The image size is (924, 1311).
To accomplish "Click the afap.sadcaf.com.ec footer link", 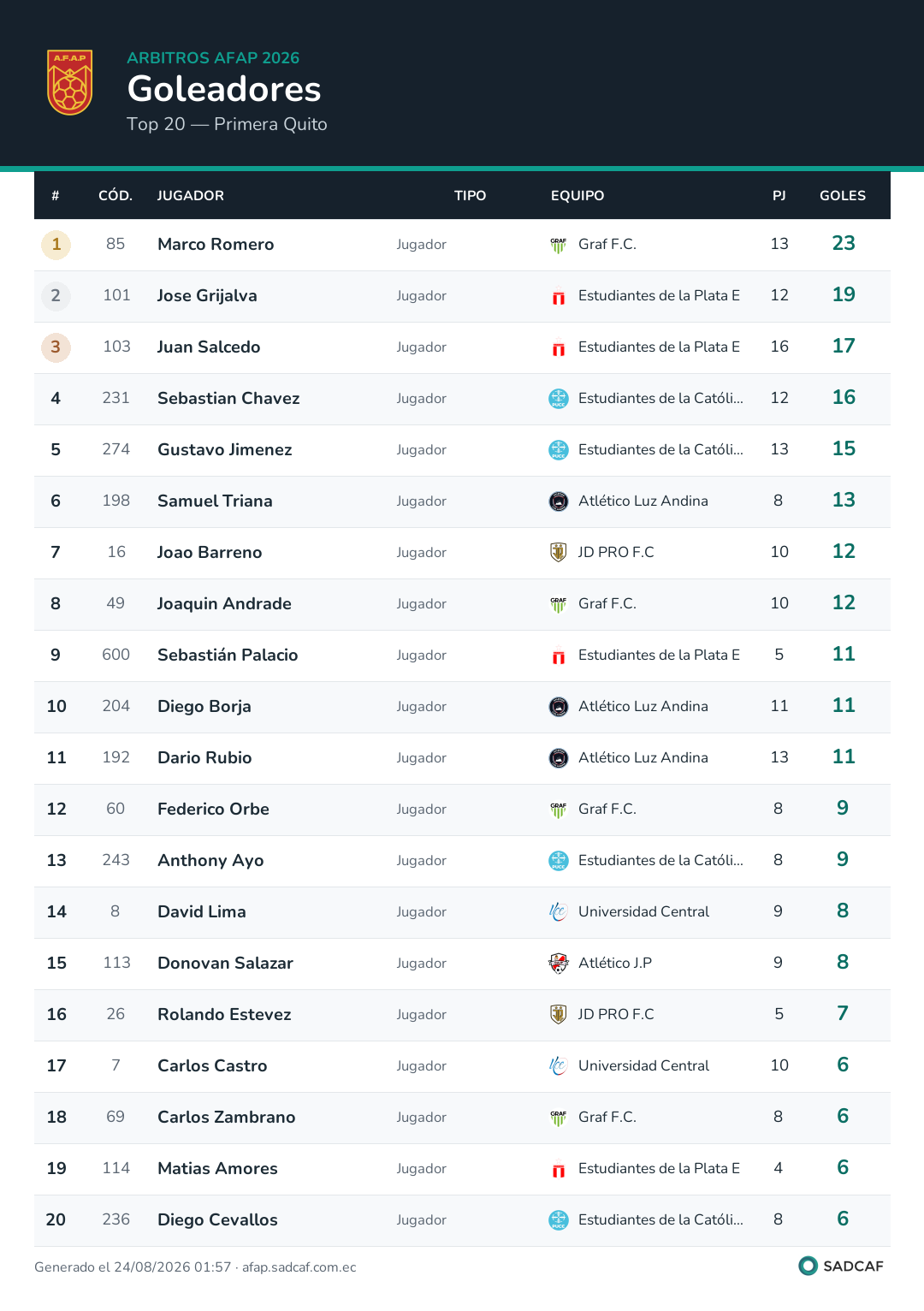I will point(299,1267).
